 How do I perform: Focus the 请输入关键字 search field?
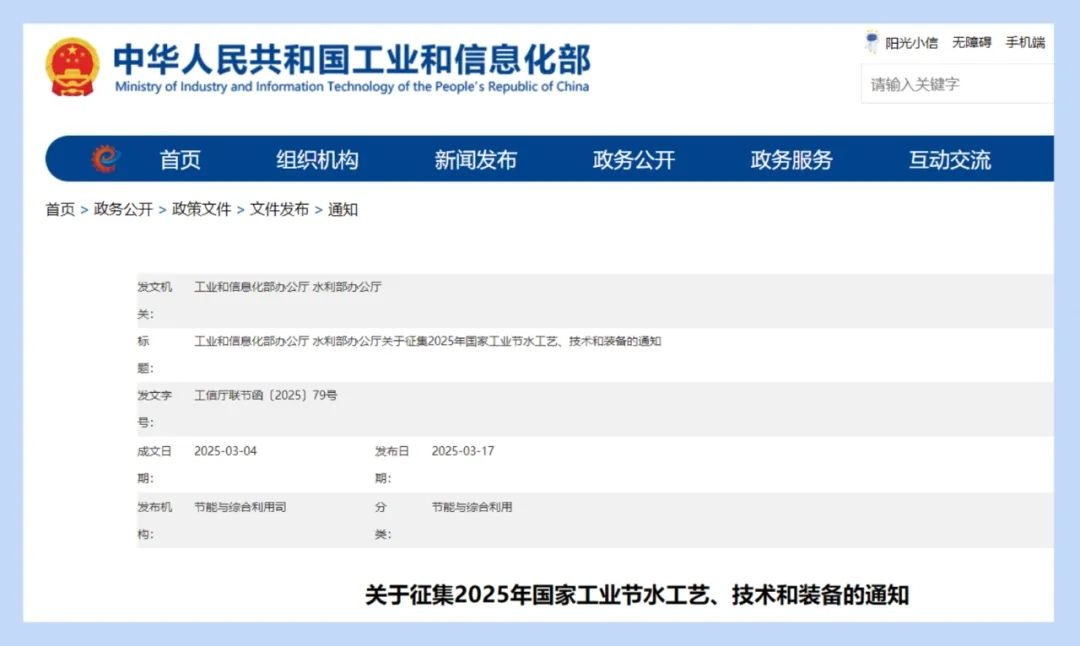tap(955, 84)
